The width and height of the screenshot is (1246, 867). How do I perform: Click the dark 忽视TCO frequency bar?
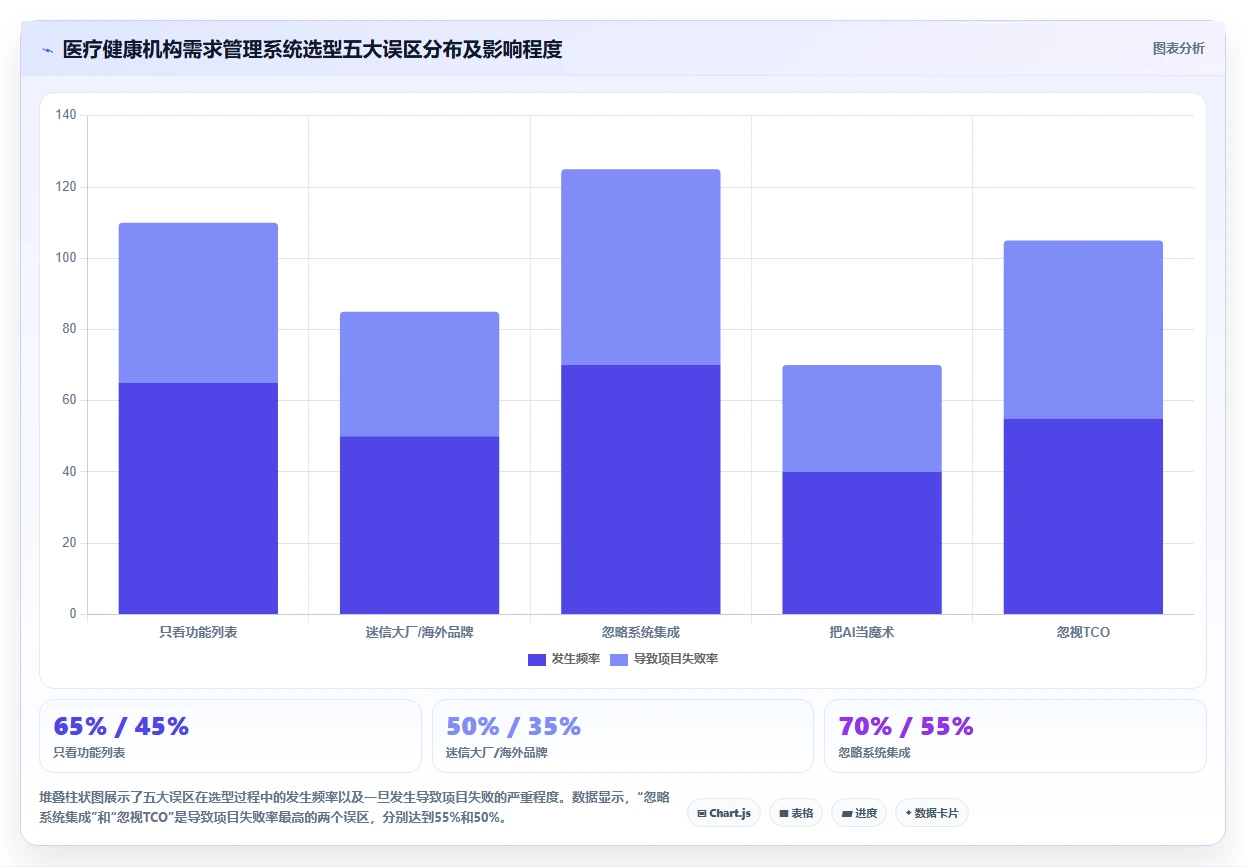pyautogui.click(x=1083, y=516)
